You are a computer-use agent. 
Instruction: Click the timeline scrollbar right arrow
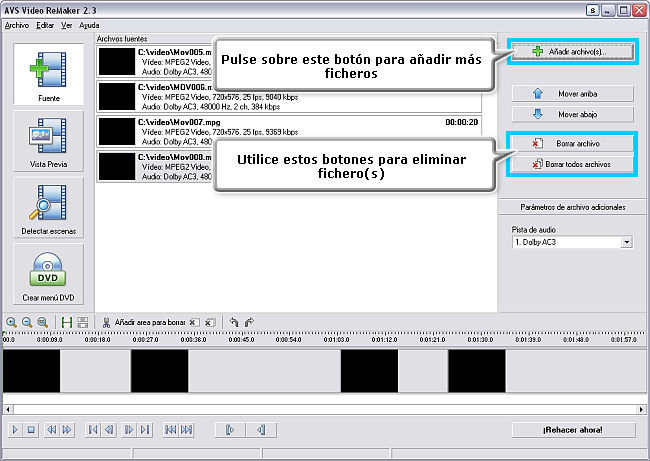click(x=641, y=409)
